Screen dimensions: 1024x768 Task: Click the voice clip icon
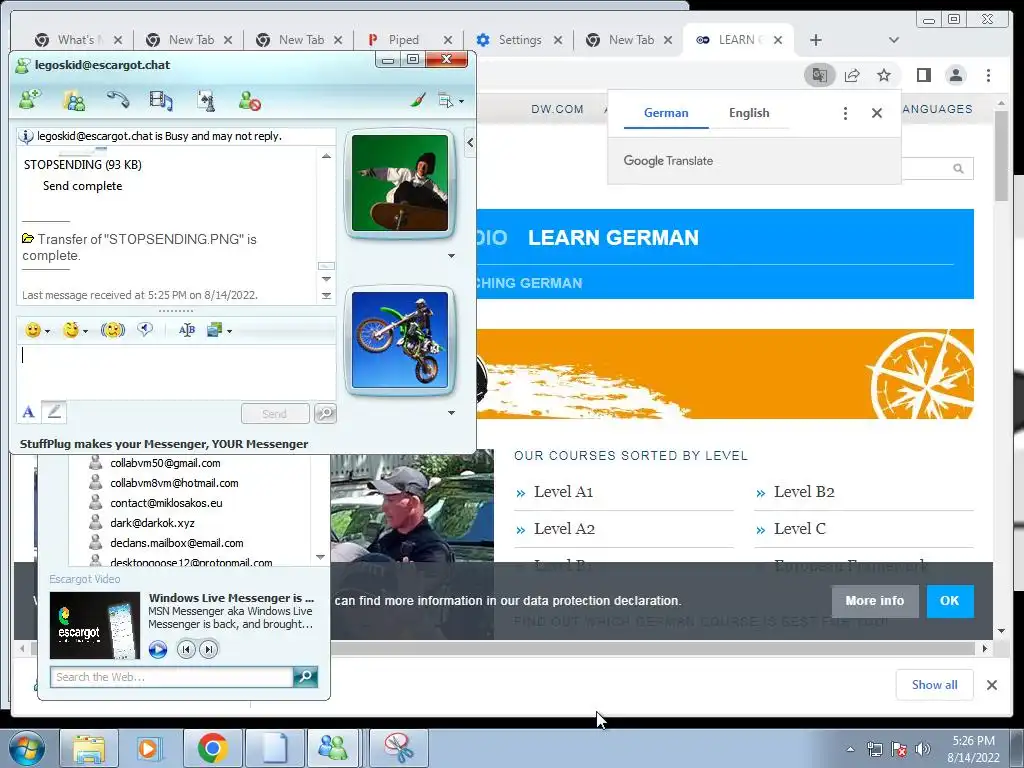click(x=145, y=330)
